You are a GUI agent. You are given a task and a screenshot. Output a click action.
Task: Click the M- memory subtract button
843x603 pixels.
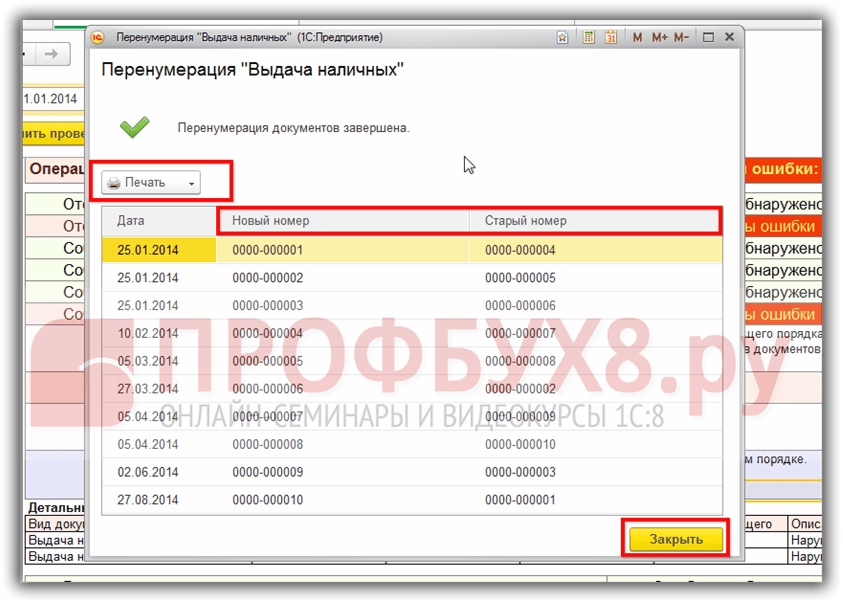coord(681,38)
